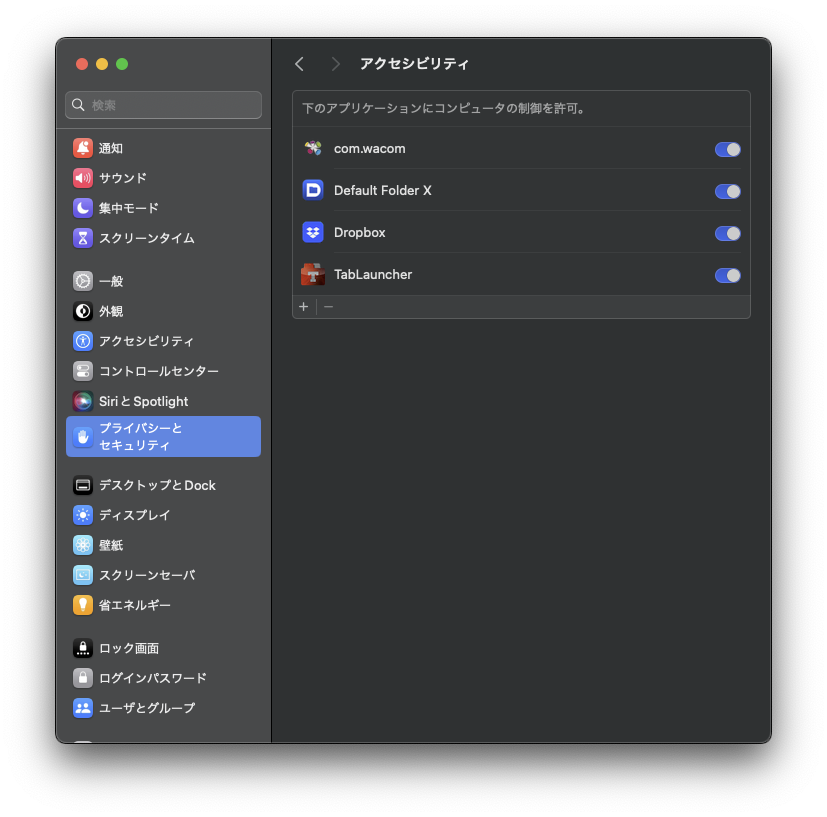This screenshot has height=817, width=827.
Task: Click the 外観 appearance icon
Action: click(x=83, y=311)
